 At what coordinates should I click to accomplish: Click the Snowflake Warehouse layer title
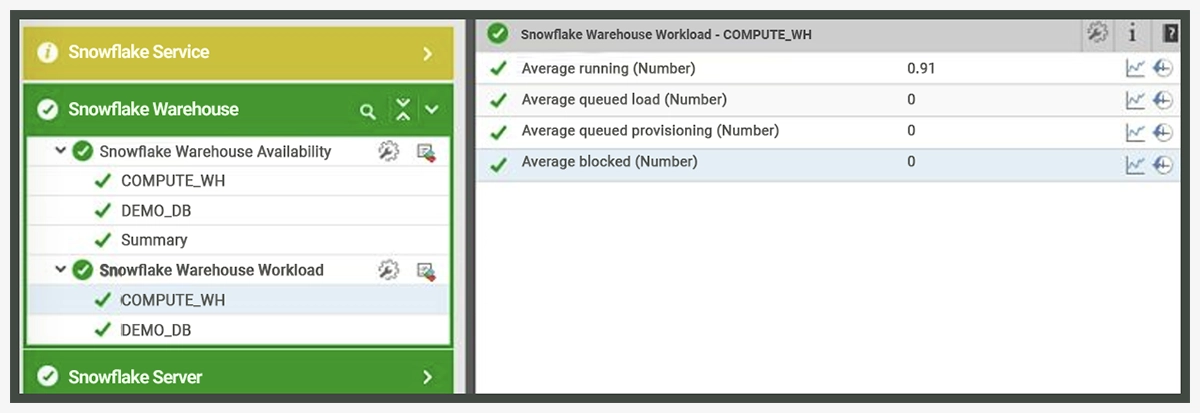pyautogui.click(x=153, y=110)
